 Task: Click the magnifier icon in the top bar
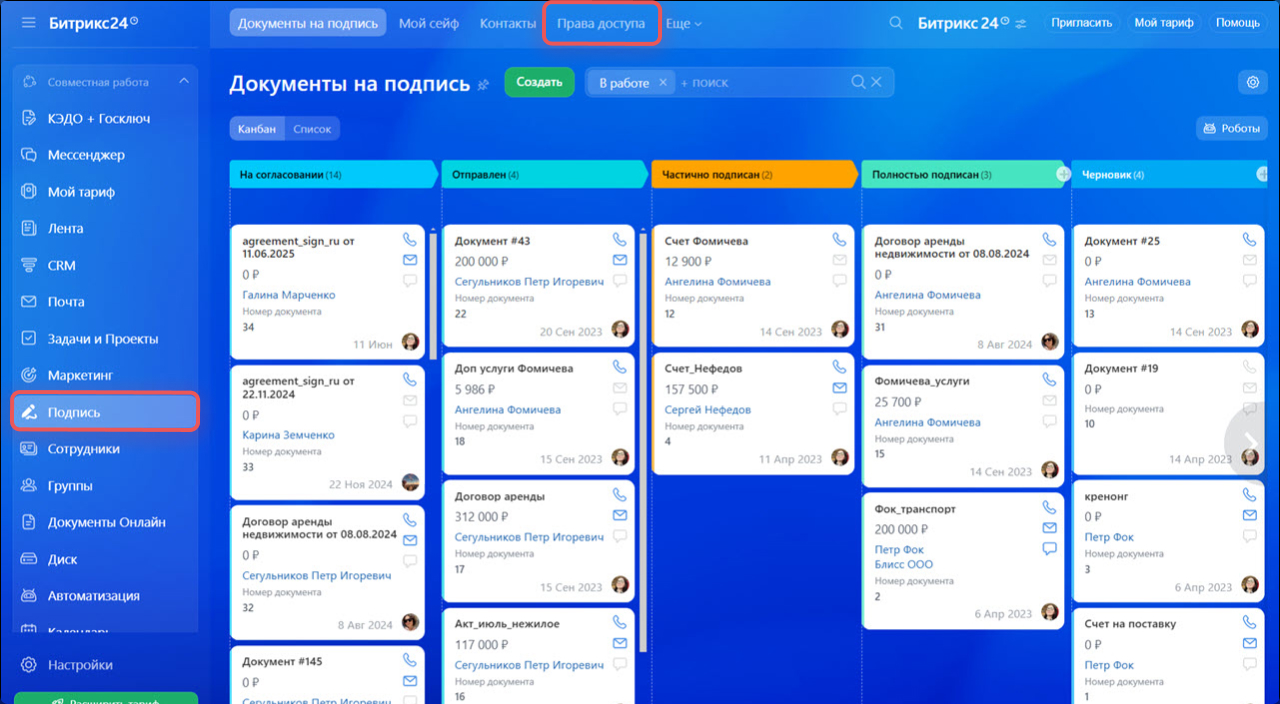click(896, 23)
